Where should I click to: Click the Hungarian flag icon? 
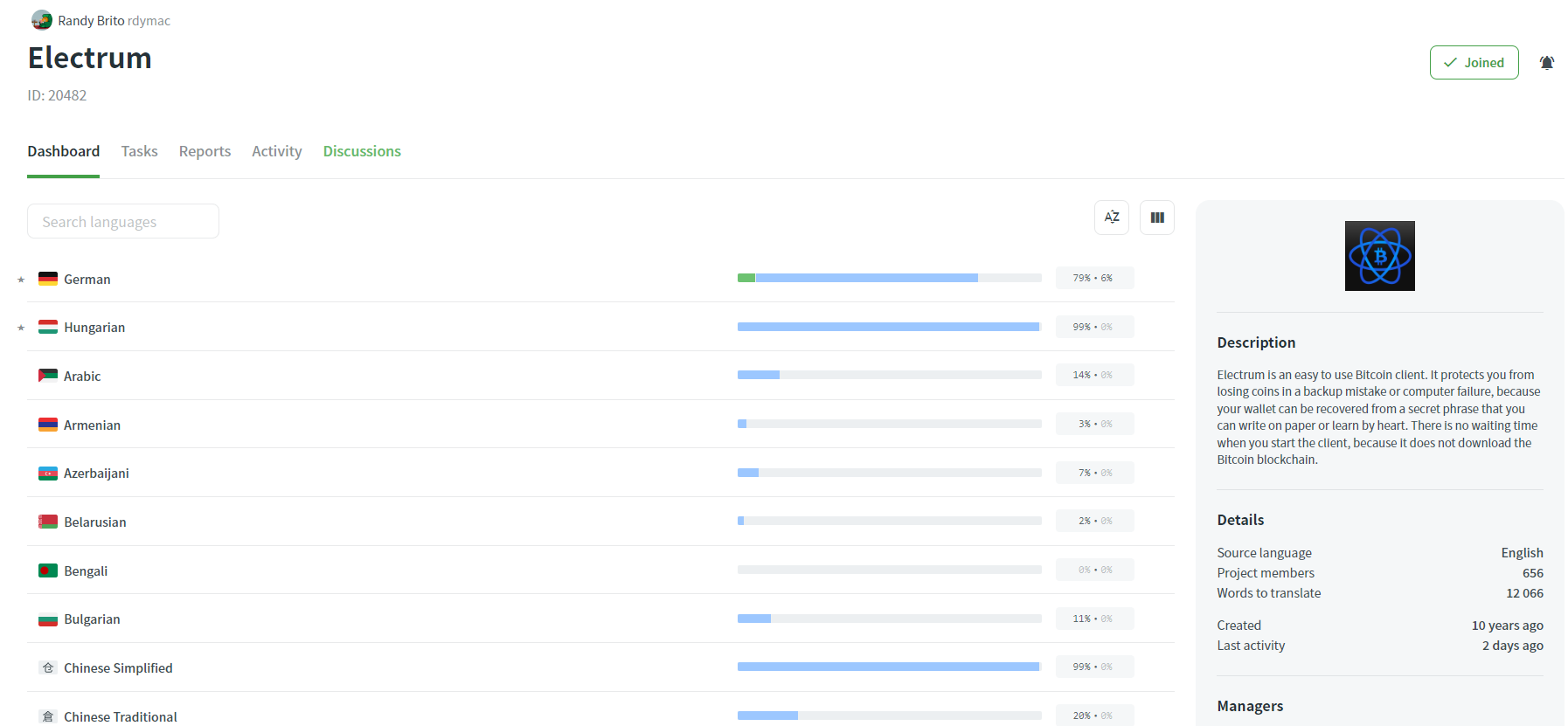(48, 328)
